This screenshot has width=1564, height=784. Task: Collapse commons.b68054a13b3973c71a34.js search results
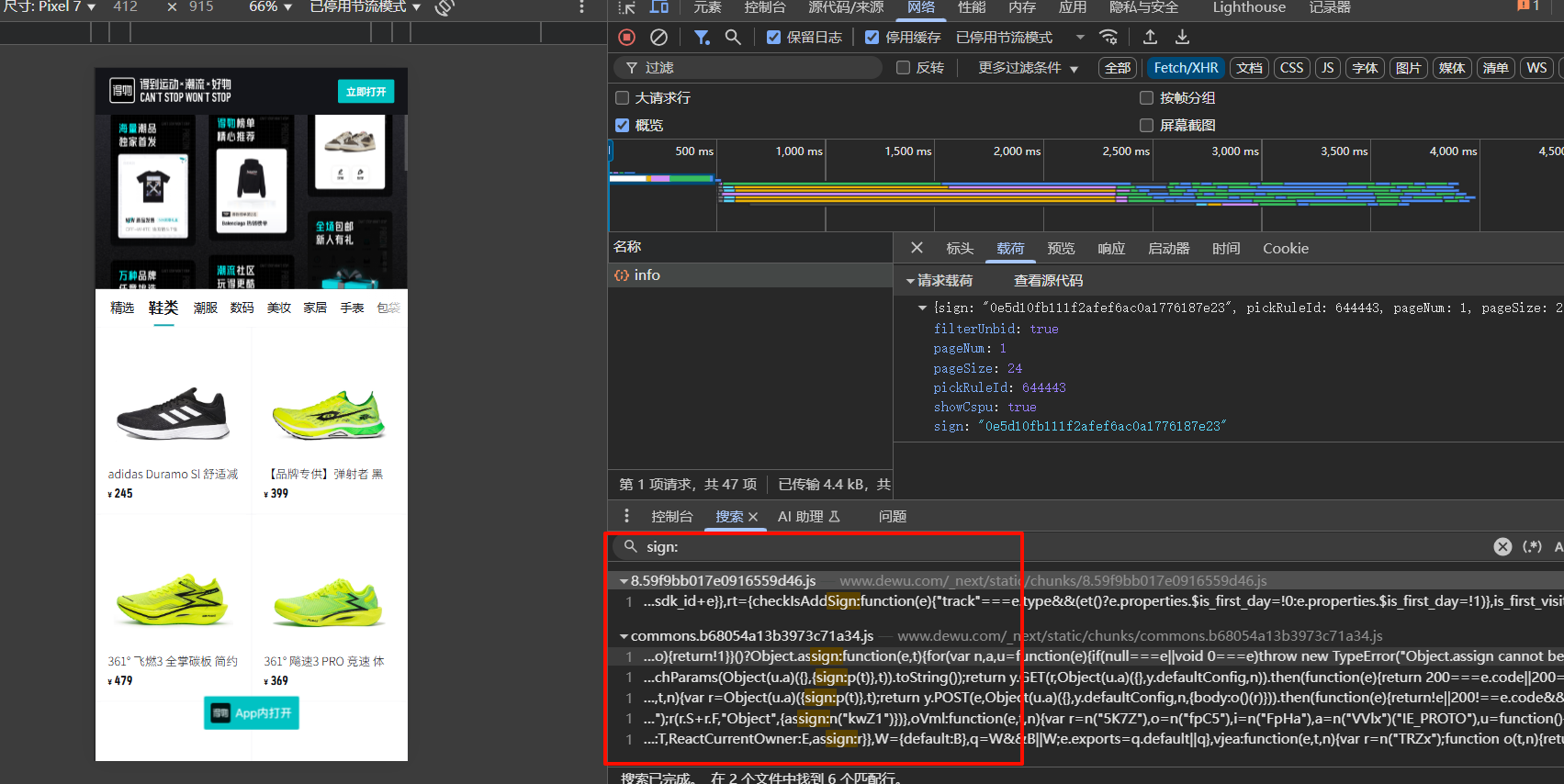(624, 636)
